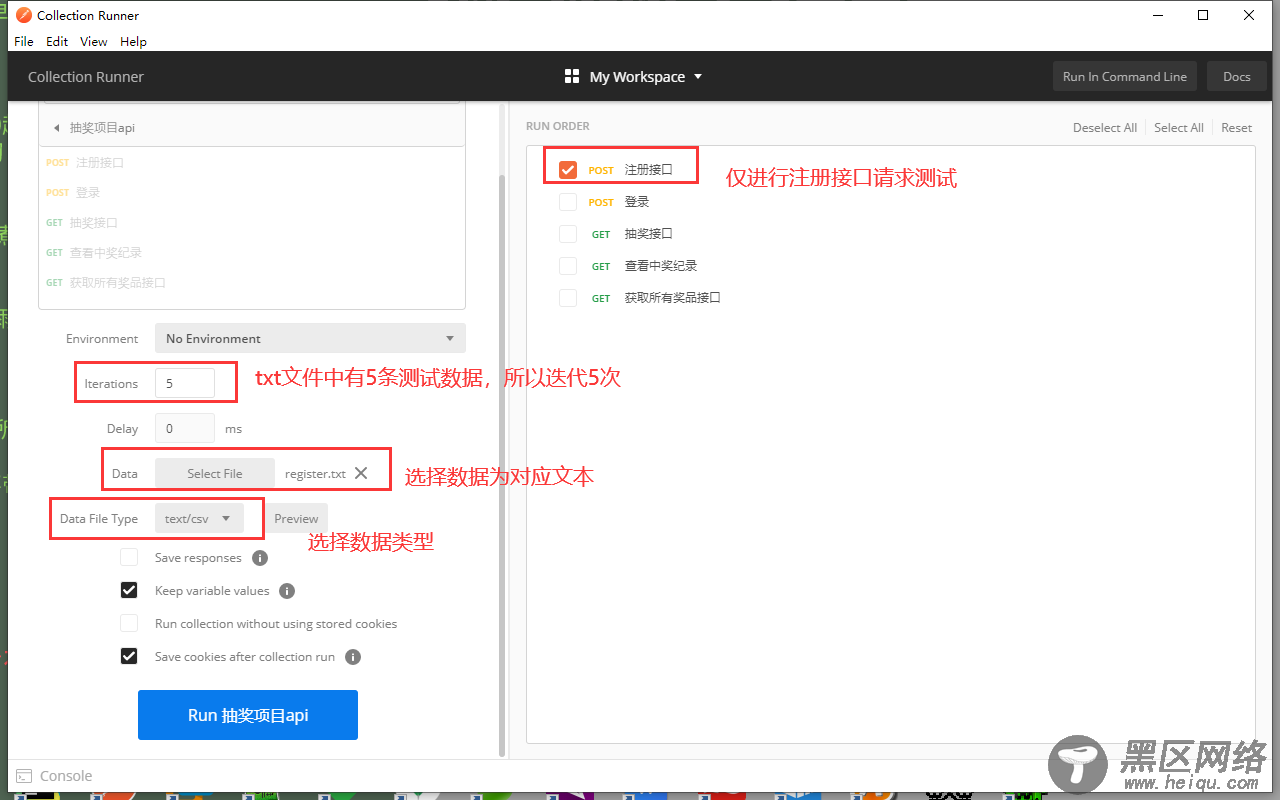
Task: Select 抽奖接口 in left collection list
Action: 93,222
